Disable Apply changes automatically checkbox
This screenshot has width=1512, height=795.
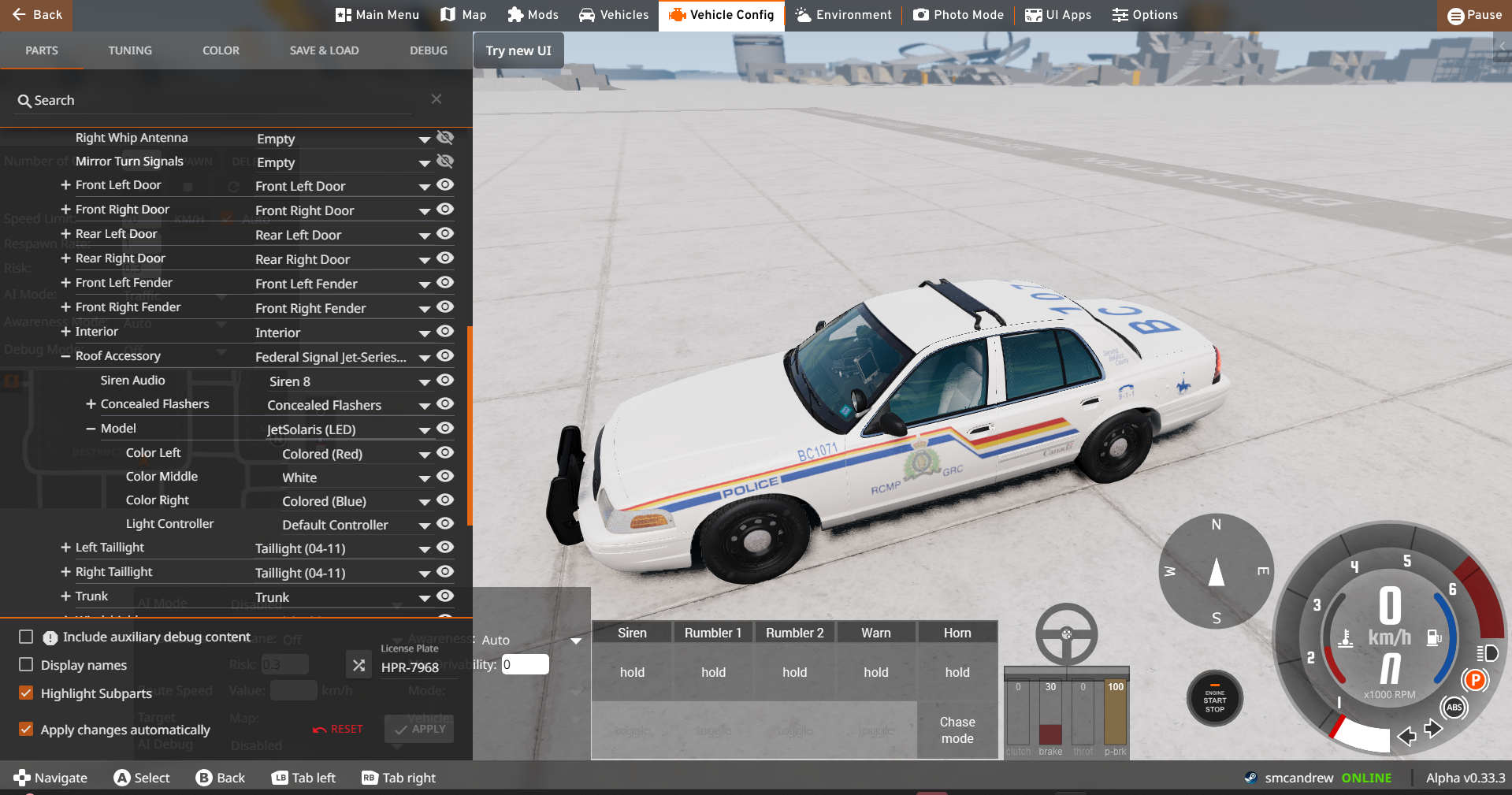click(x=26, y=729)
